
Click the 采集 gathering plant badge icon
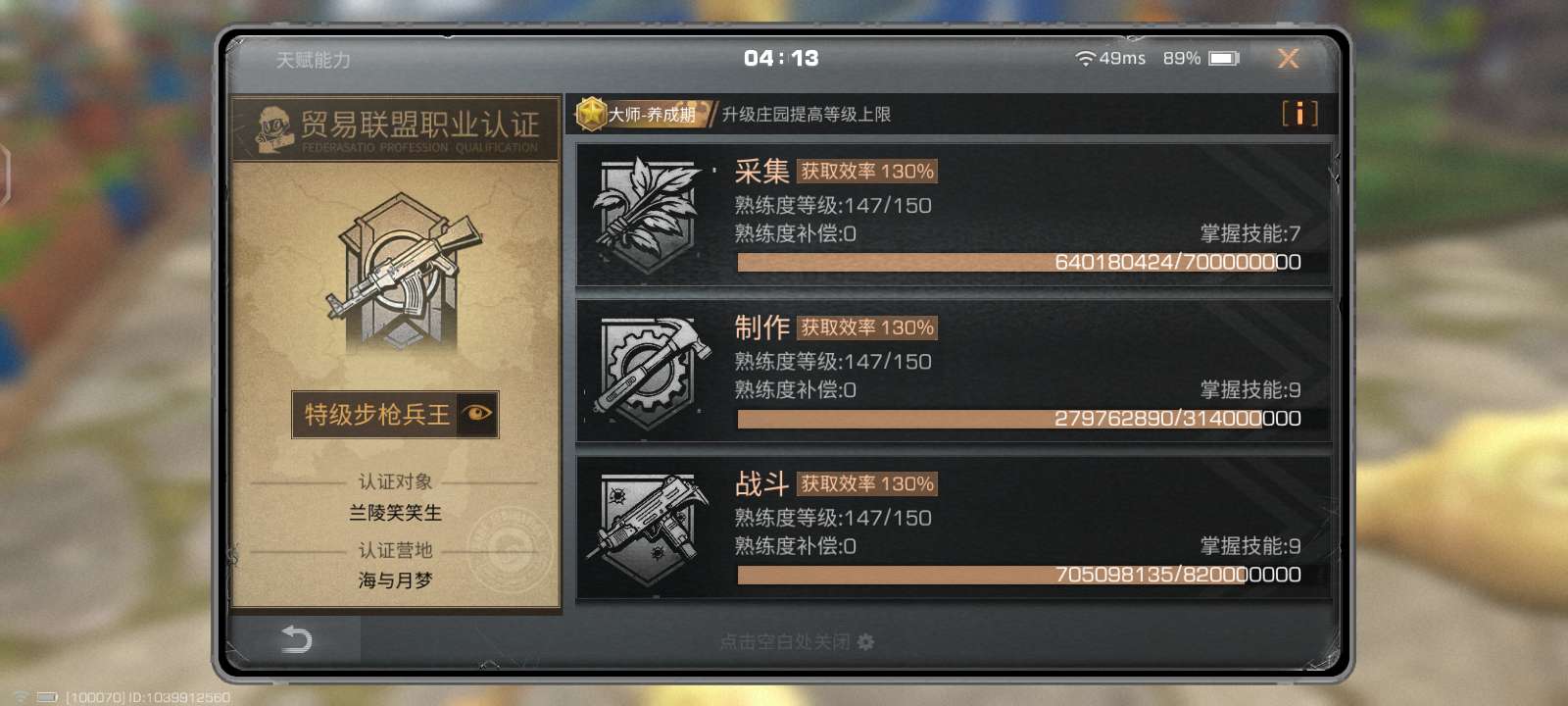[646, 216]
